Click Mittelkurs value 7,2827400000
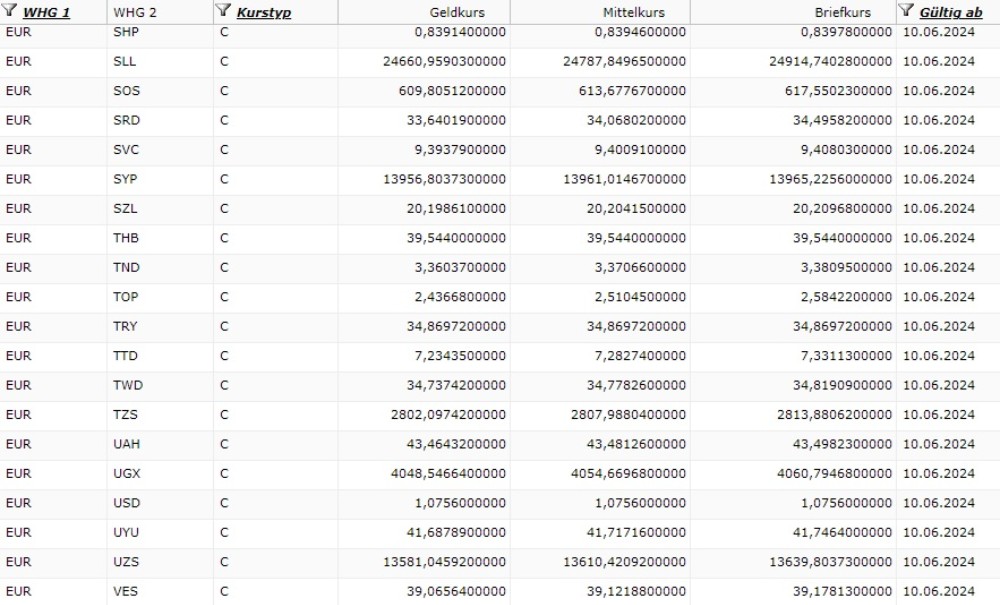This screenshot has width=1000, height=605. point(640,356)
